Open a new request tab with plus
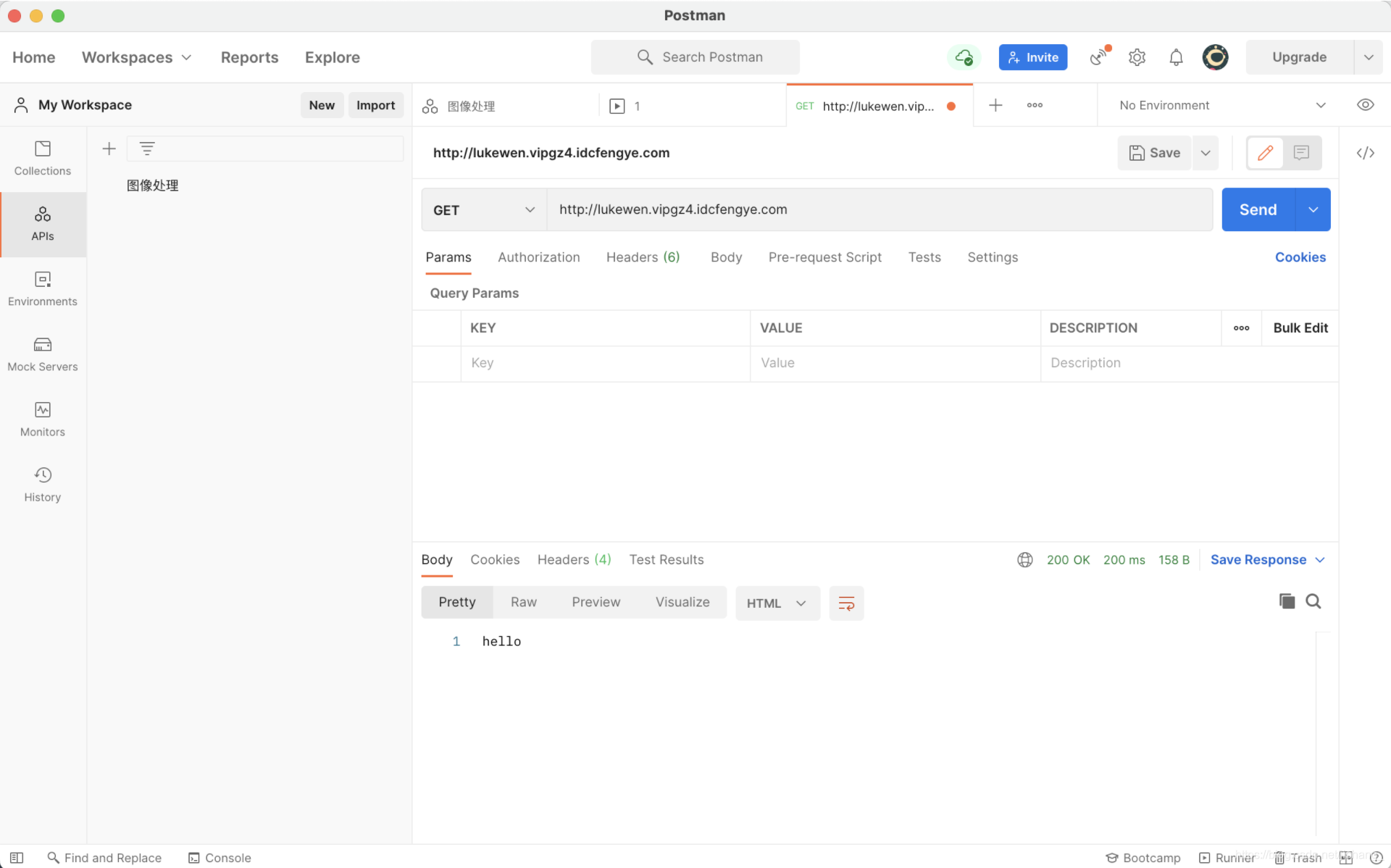This screenshot has height=868, width=1391. pyautogui.click(x=995, y=105)
